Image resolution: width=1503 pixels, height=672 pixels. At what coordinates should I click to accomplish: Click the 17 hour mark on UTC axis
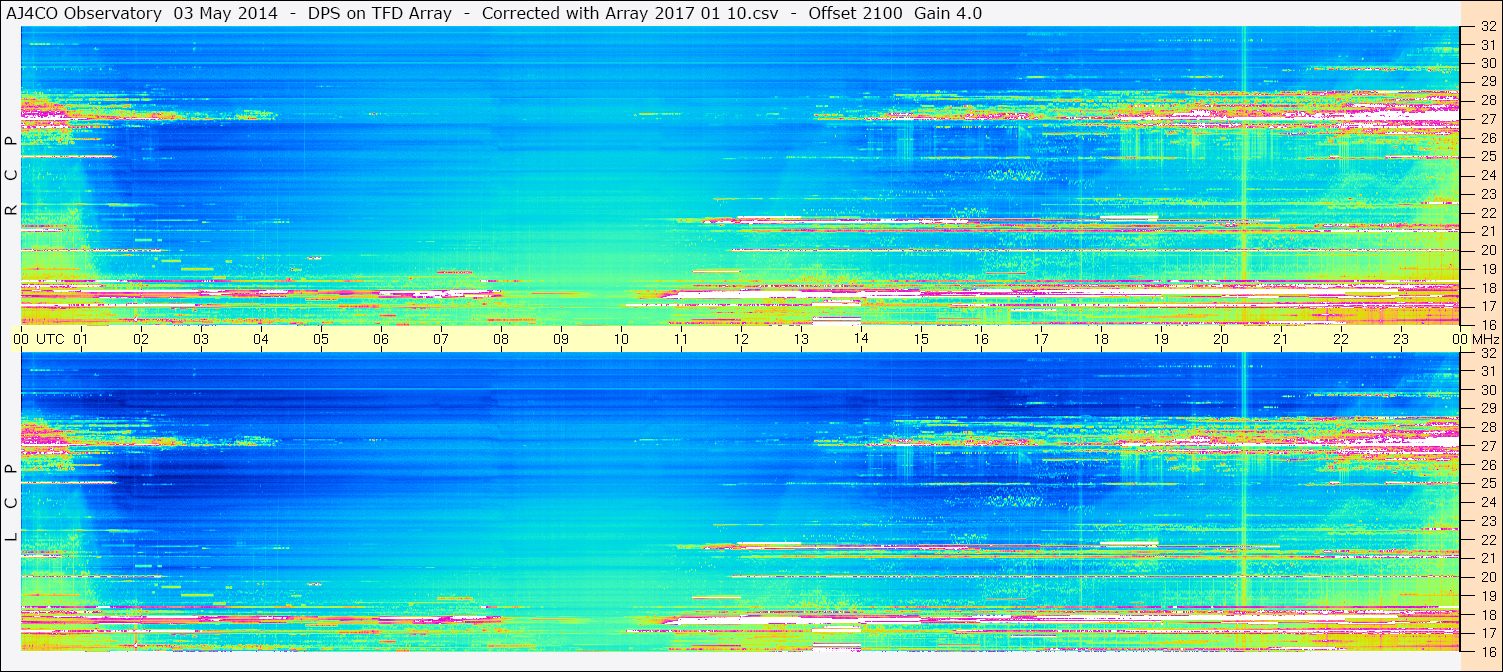point(1041,339)
